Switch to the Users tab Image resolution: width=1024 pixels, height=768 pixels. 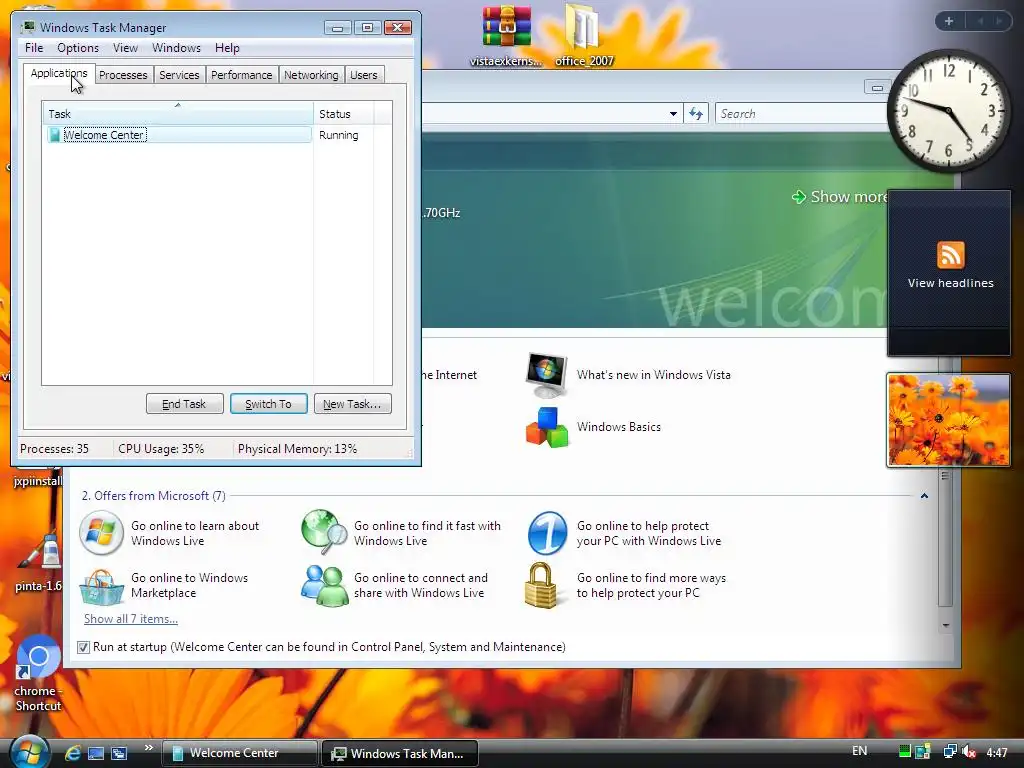point(363,75)
